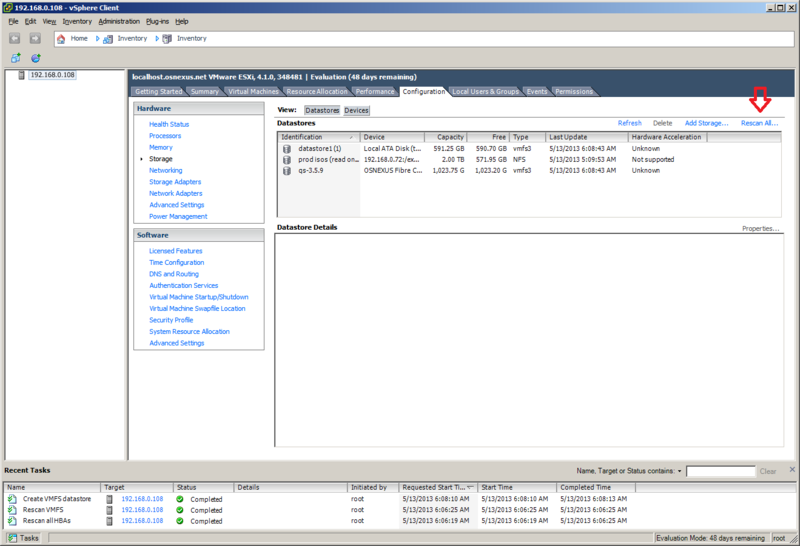Click the Refresh datastores link

point(630,123)
